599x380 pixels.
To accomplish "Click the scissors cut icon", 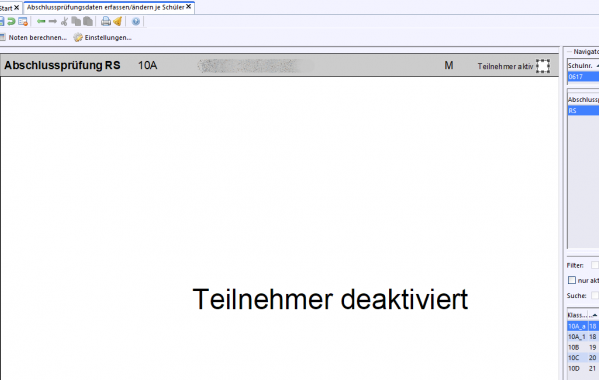I will pos(64,21).
